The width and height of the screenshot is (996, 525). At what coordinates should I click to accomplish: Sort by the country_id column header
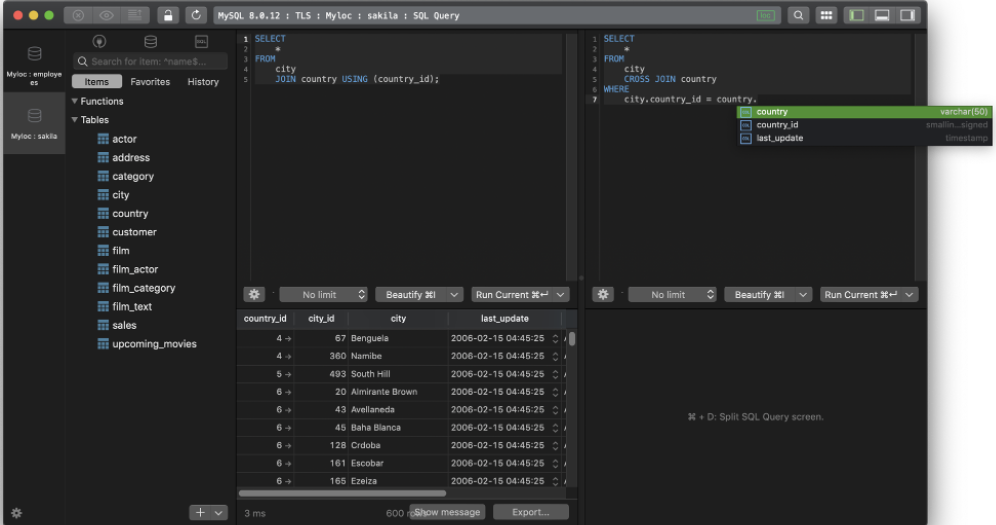[265, 319]
